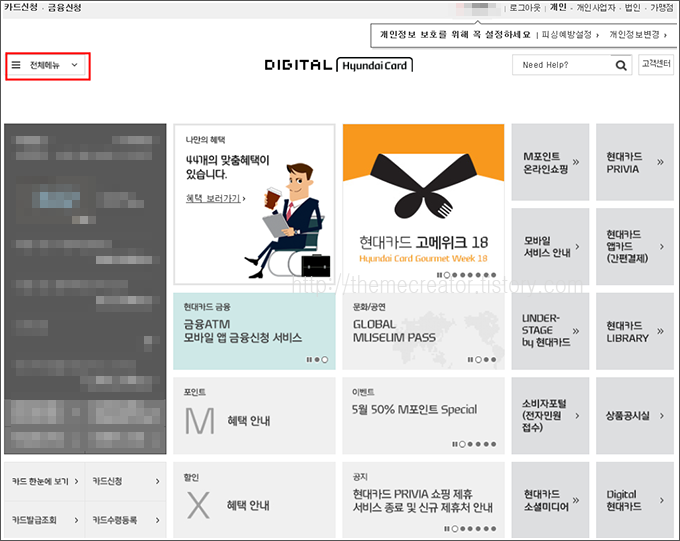Click double arrow on UNDERSTAGE tile
This screenshot has height=541, width=680.
(x=576, y=331)
